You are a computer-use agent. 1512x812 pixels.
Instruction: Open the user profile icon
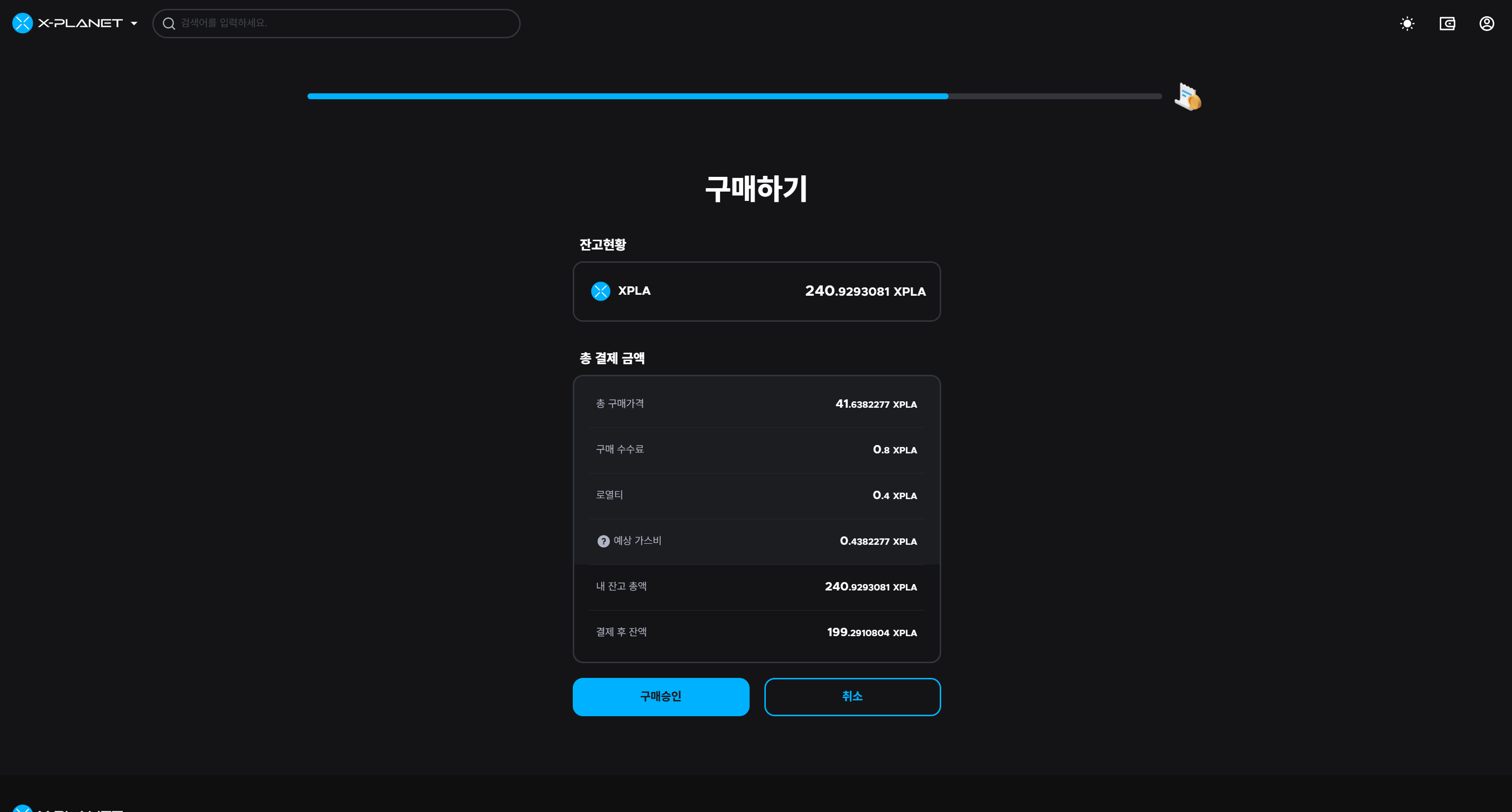(1486, 24)
